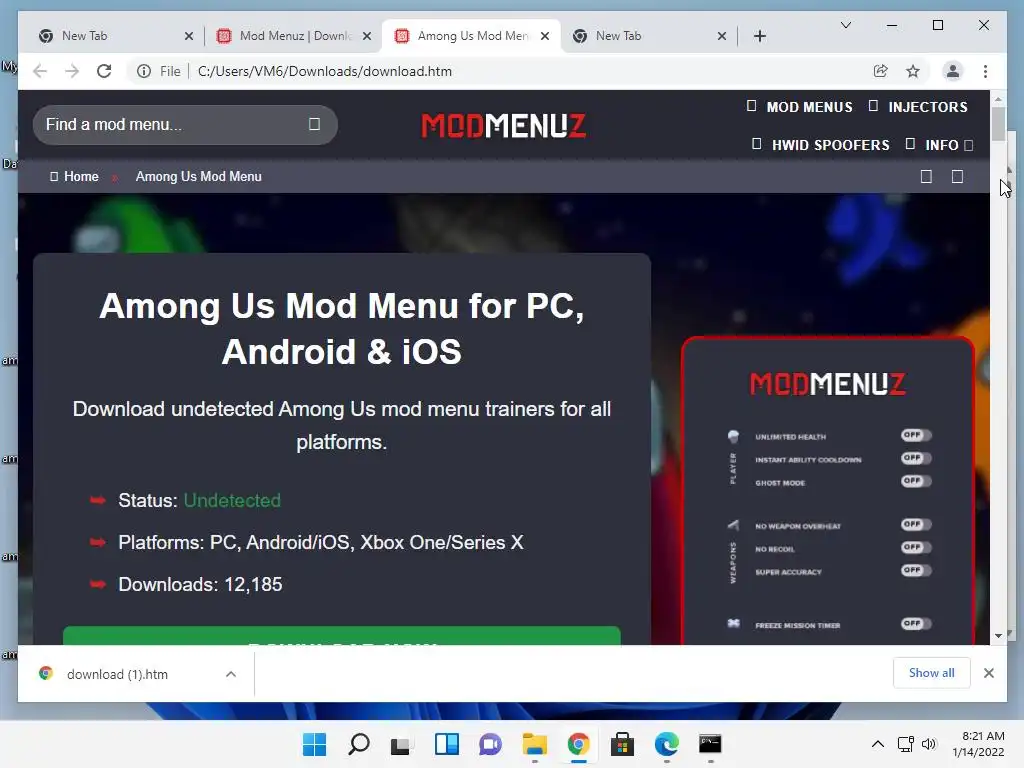Toggle the Freeze Mission Timer switch
This screenshot has height=768, width=1024.
(916, 624)
